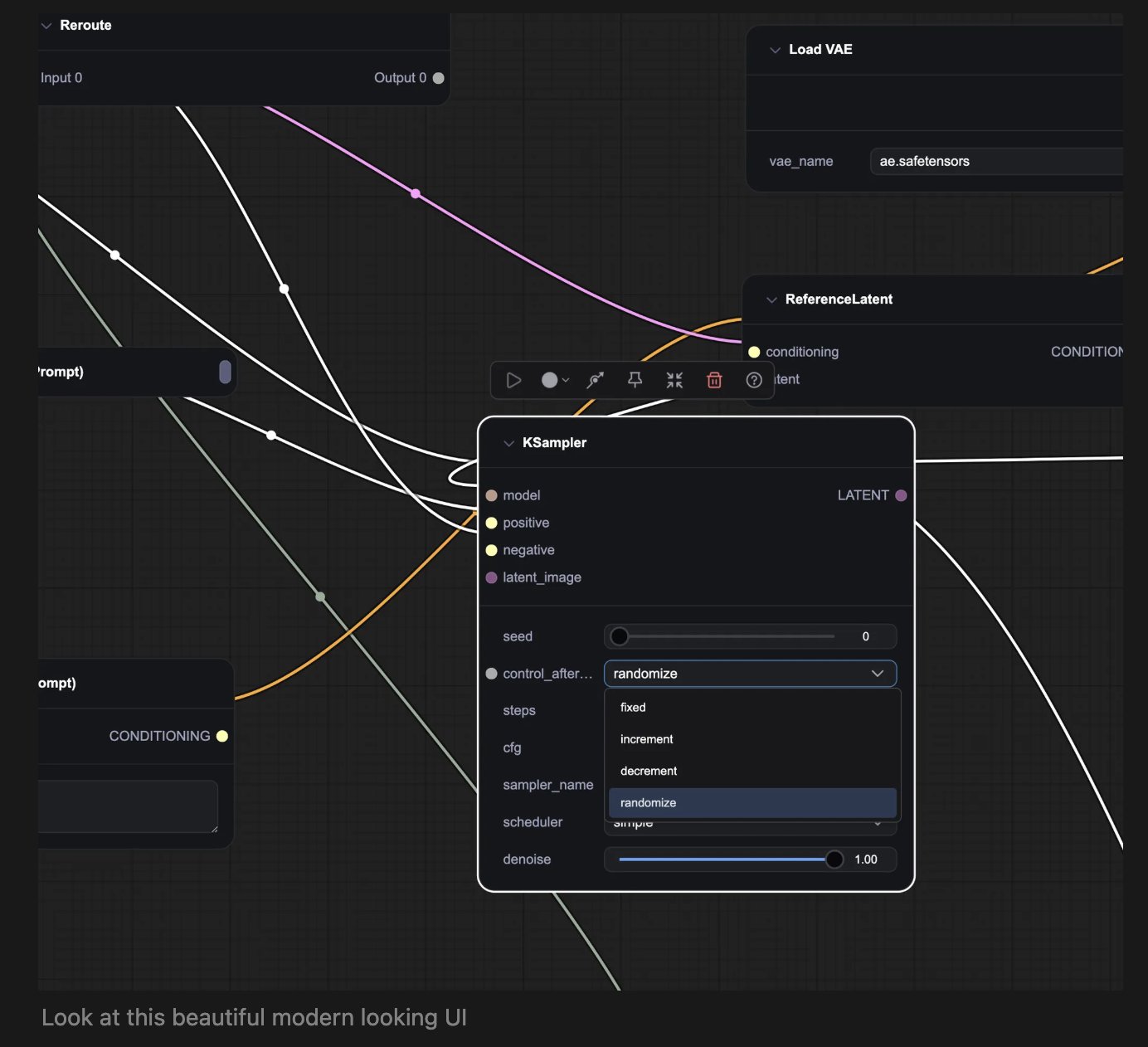The width and height of the screenshot is (1148, 1047).
Task: Click the latent_image input socket
Action: click(491, 577)
